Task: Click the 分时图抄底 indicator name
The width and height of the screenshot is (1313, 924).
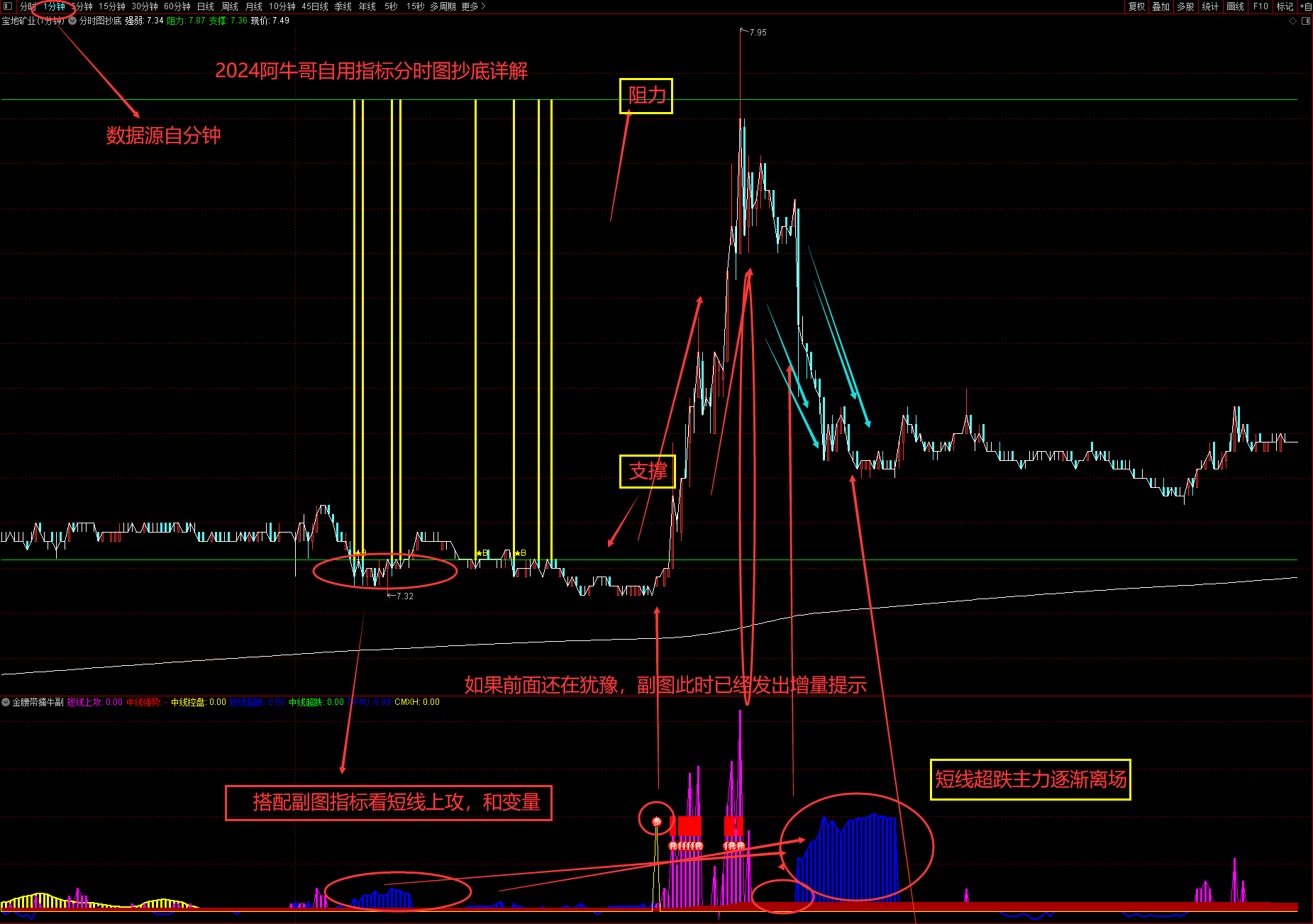Action: click(x=101, y=21)
